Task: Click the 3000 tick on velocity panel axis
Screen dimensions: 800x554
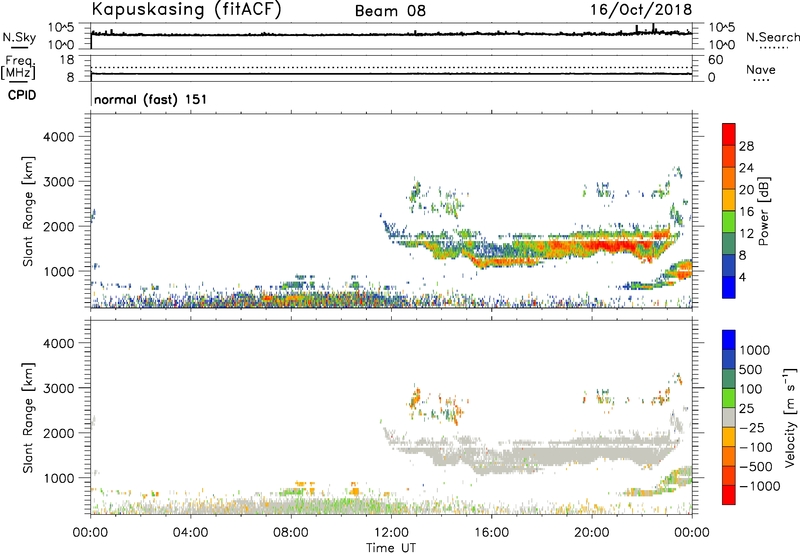Action: (x=58, y=388)
